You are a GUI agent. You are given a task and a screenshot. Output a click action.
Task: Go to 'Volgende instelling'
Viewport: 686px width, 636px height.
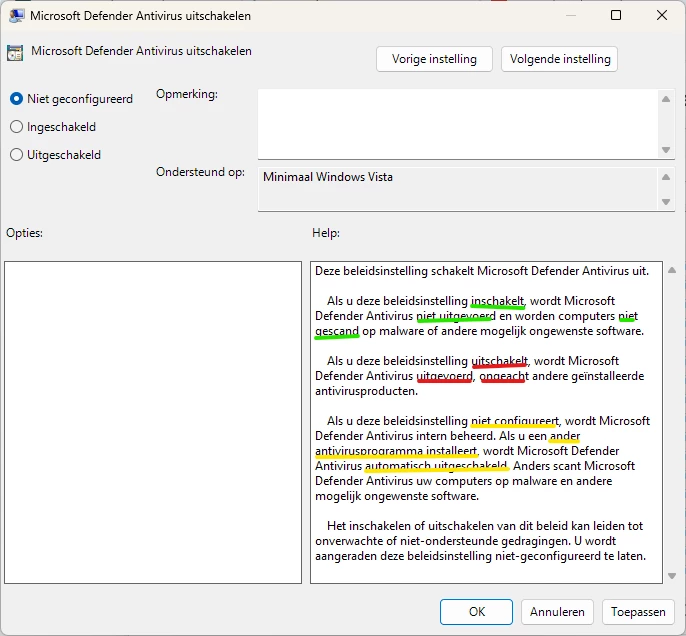click(x=560, y=59)
